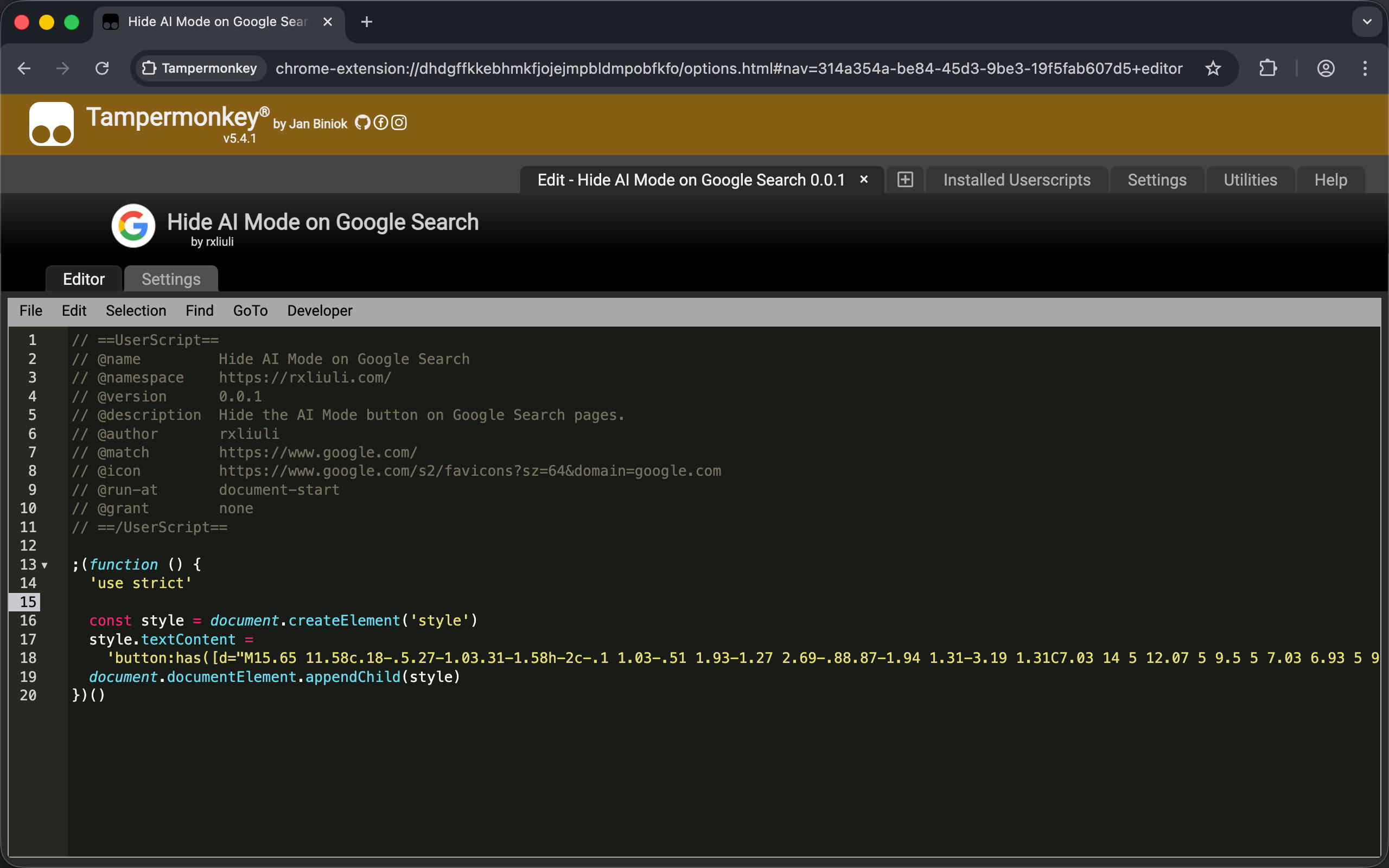This screenshot has height=868, width=1389.
Task: Open the File menu in editor
Action: pos(31,310)
